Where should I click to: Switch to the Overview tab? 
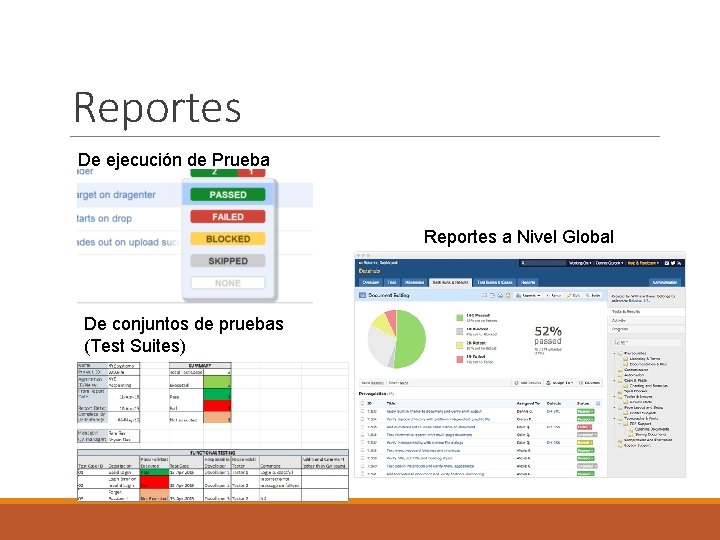coord(371,282)
